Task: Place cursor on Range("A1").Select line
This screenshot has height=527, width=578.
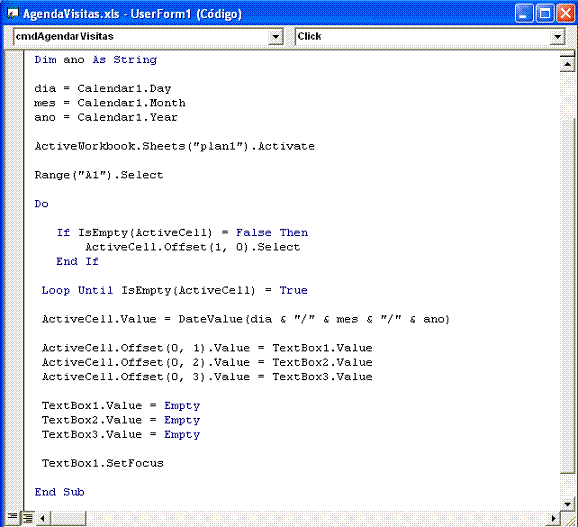Action: click(x=99, y=175)
